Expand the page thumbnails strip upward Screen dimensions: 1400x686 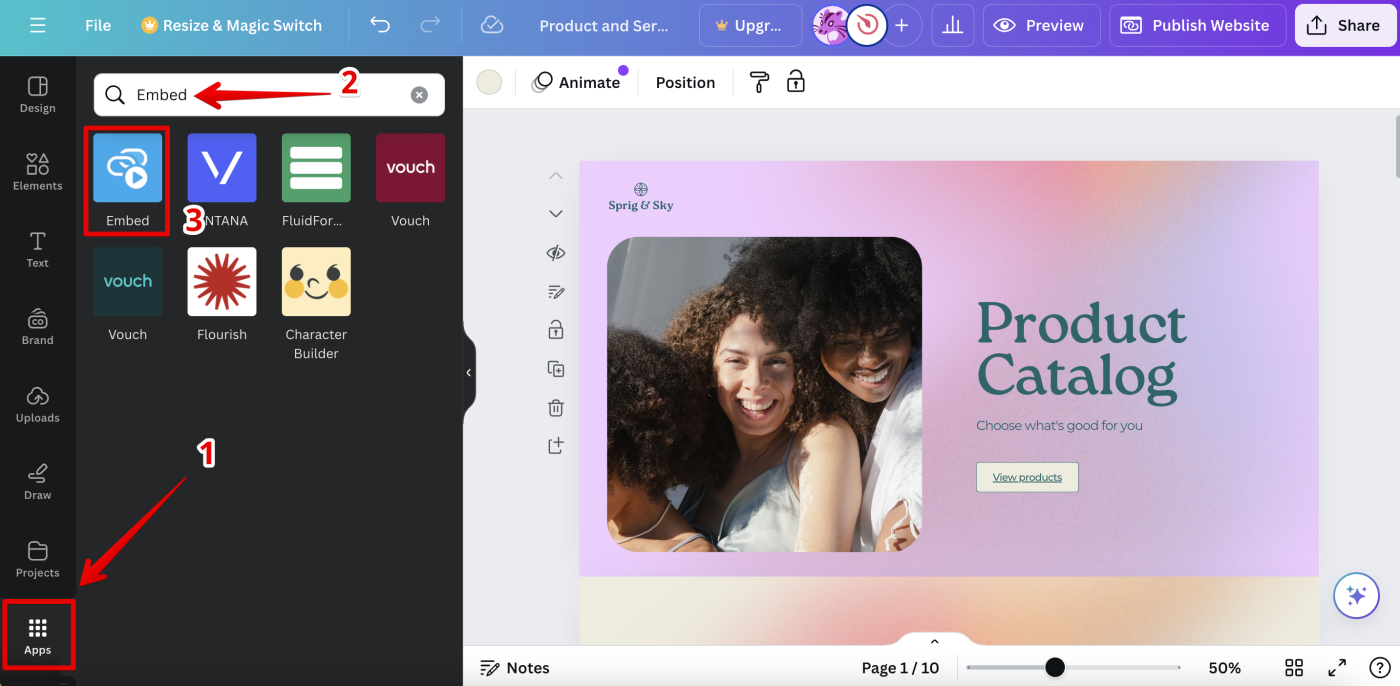pyautogui.click(x=934, y=641)
